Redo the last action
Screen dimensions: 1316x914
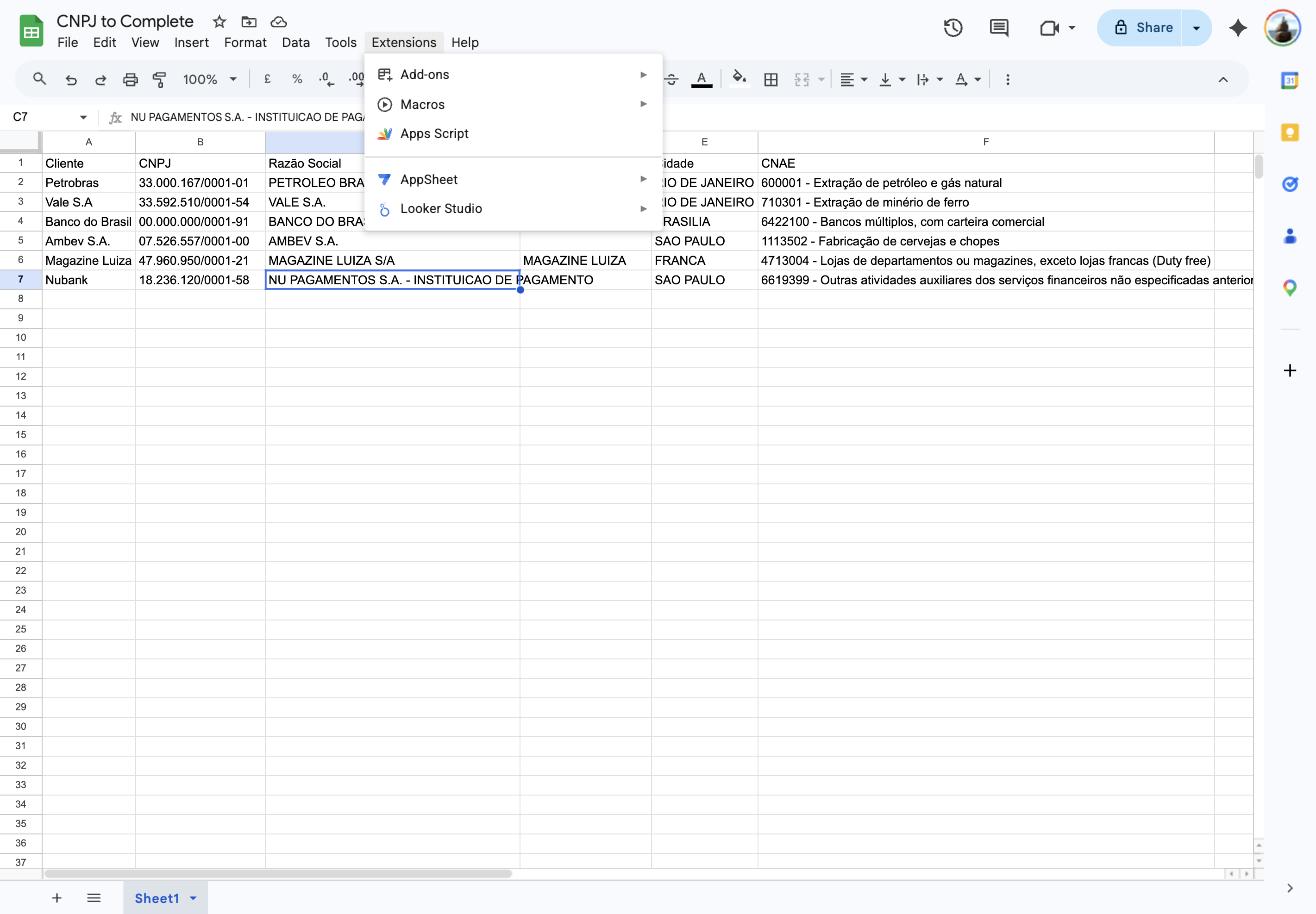(x=100, y=79)
